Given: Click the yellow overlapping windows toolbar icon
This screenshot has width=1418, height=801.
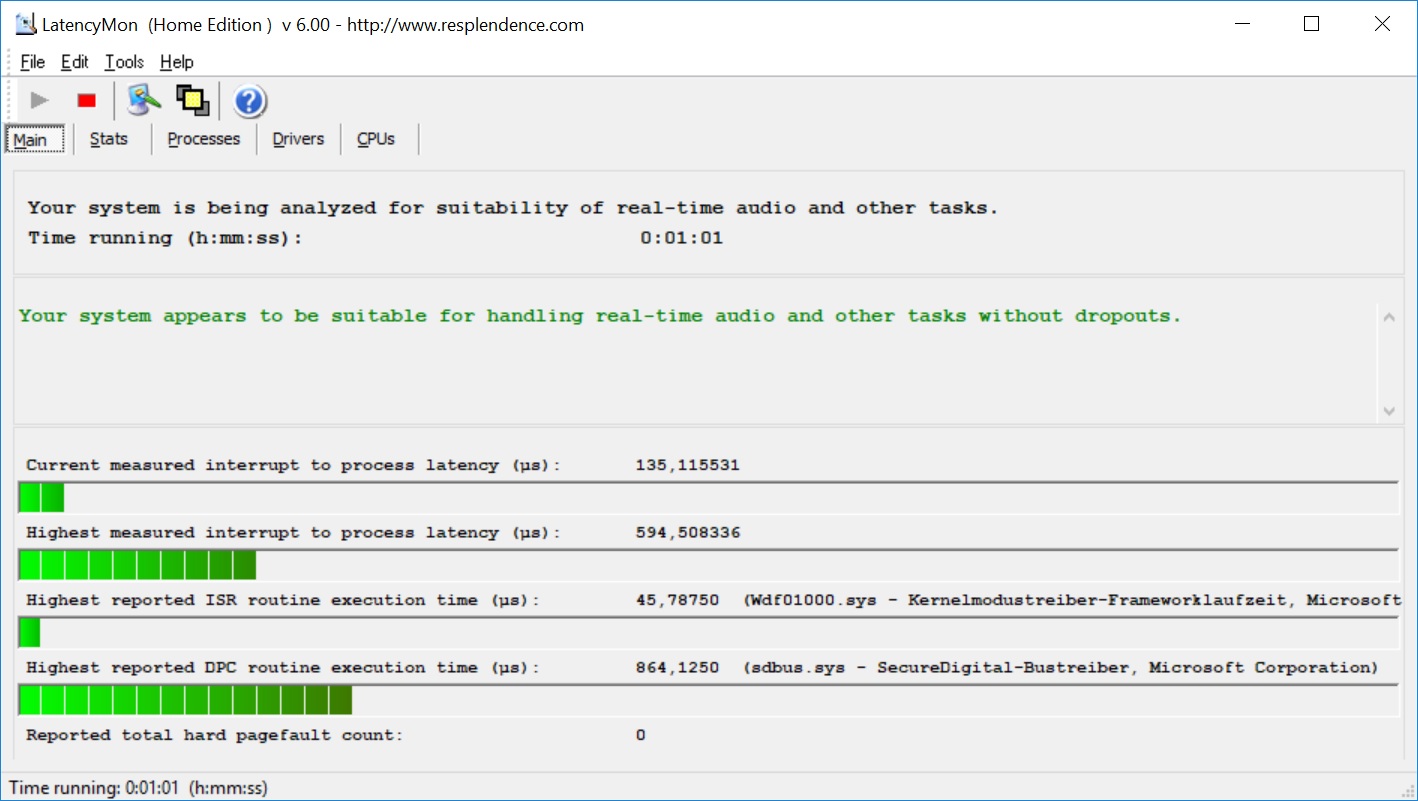Looking at the screenshot, I should [x=192, y=100].
